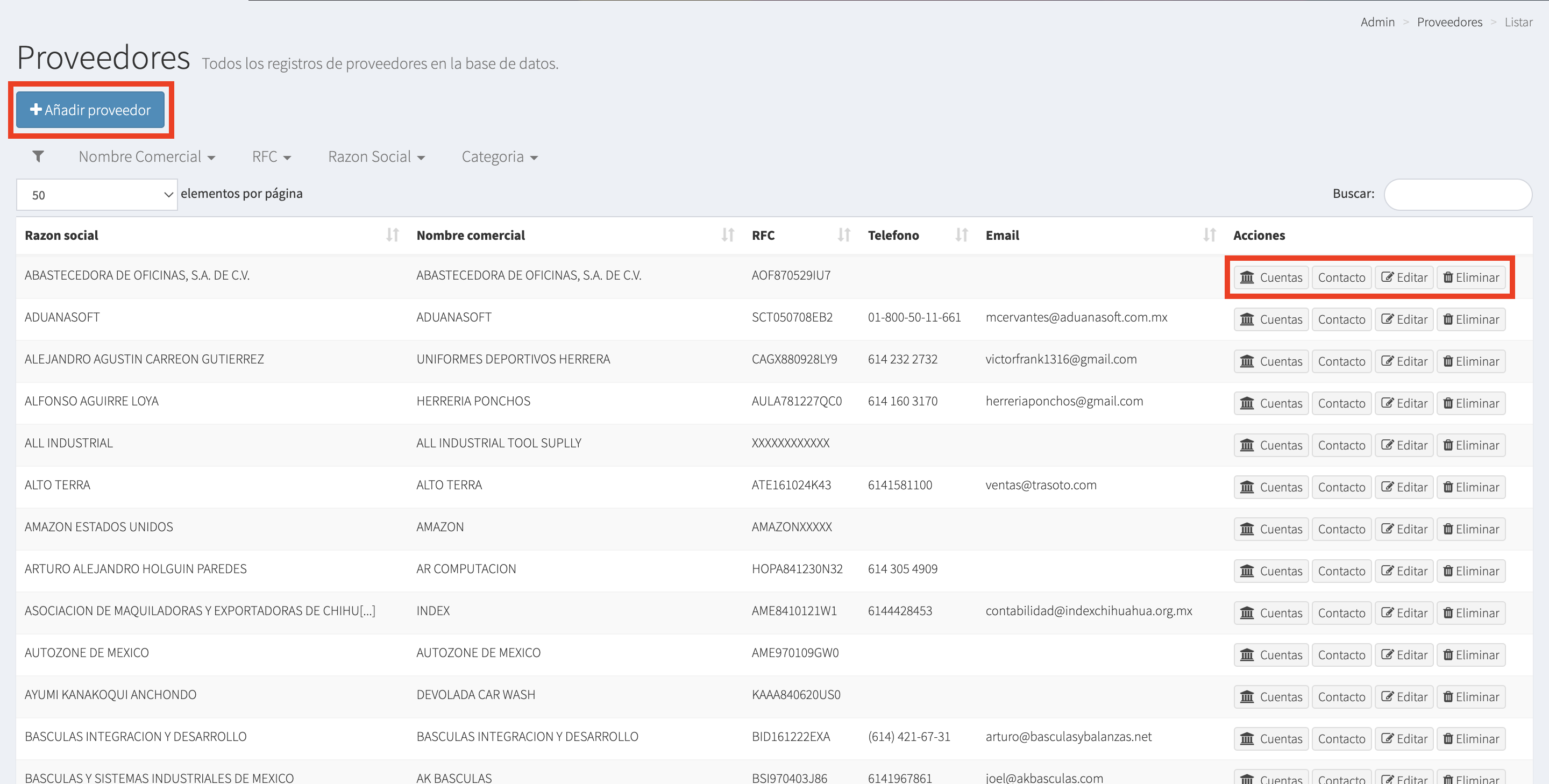Image resolution: width=1549 pixels, height=784 pixels.
Task: Delete the AUTOZONE DE MEXICO row
Action: 1471,655
